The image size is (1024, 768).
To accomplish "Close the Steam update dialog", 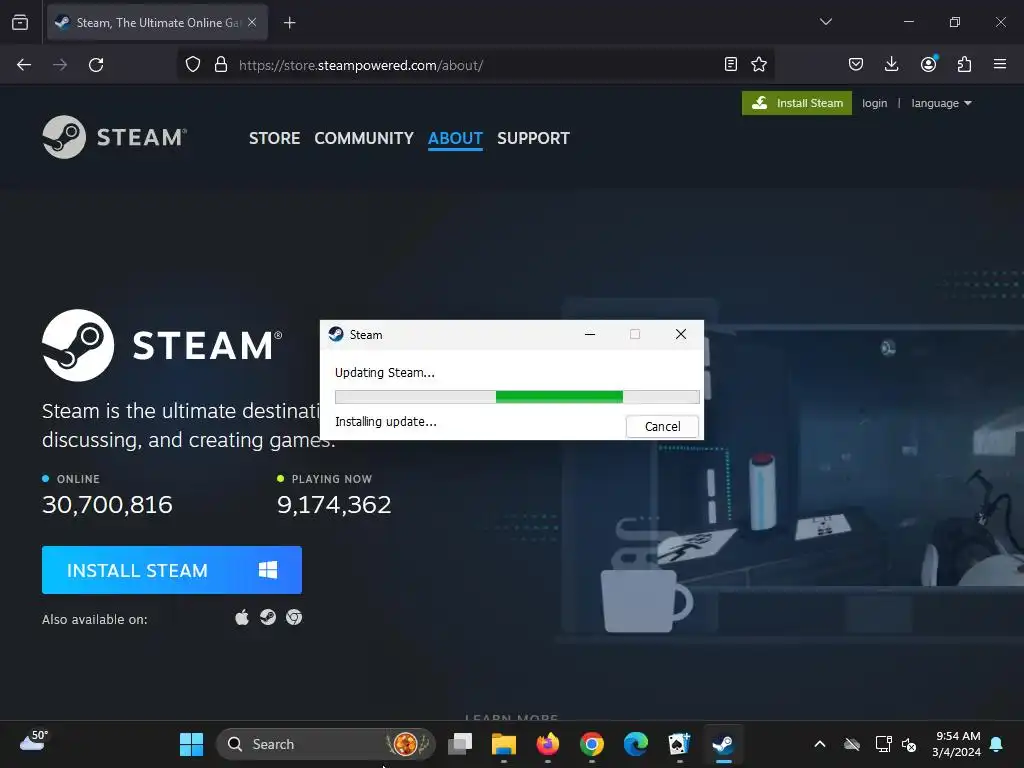I will pyautogui.click(x=680, y=334).
